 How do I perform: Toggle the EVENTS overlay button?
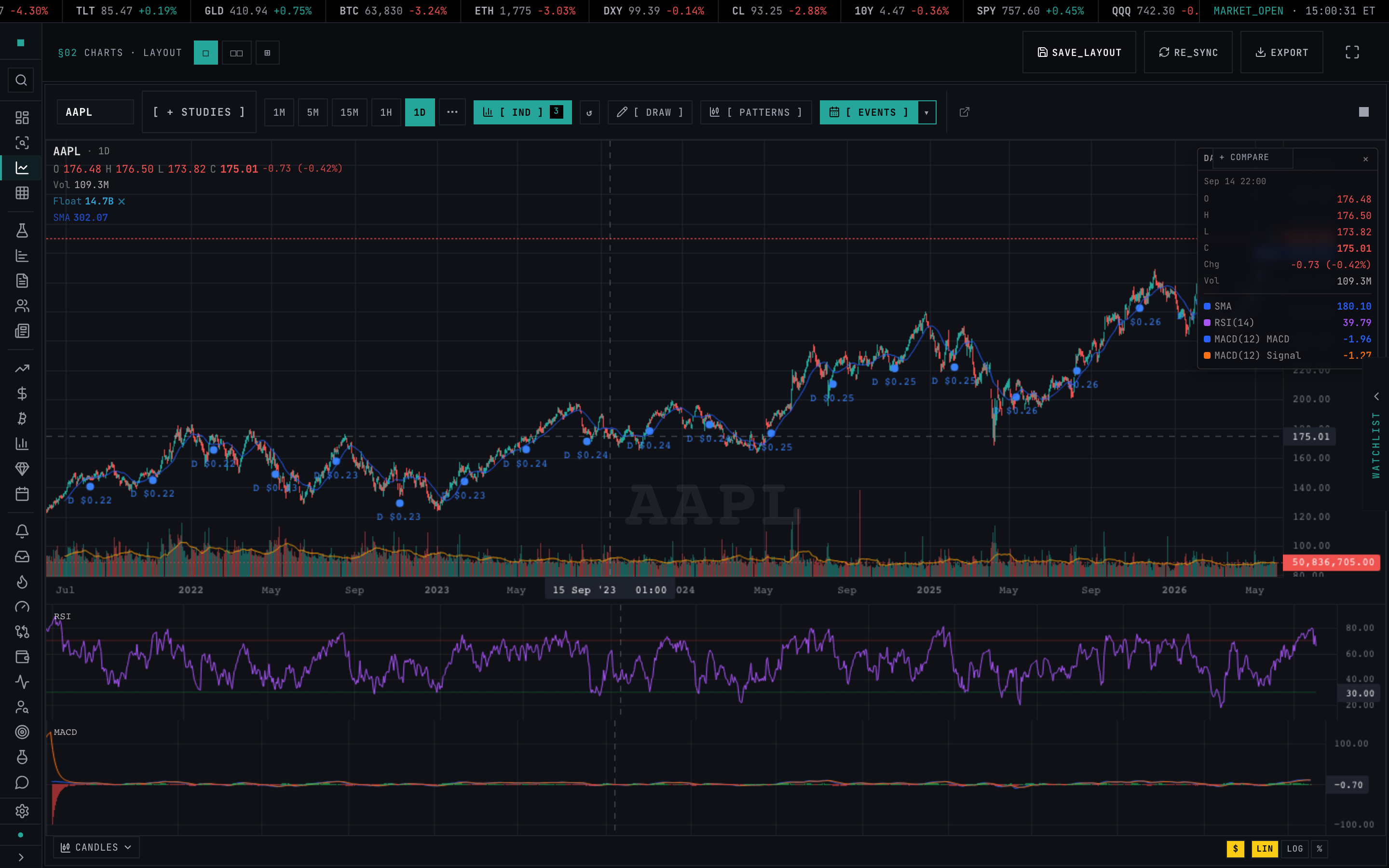coord(869,112)
